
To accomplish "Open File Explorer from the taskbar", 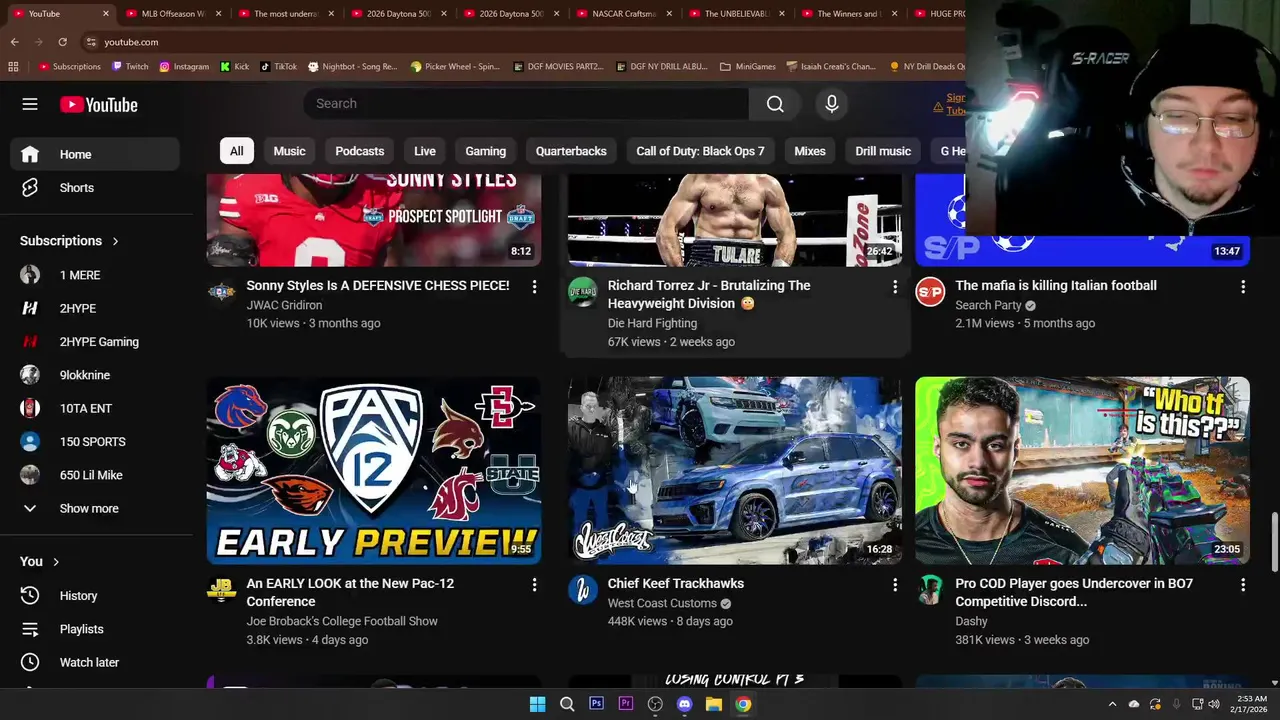I will [x=713, y=704].
